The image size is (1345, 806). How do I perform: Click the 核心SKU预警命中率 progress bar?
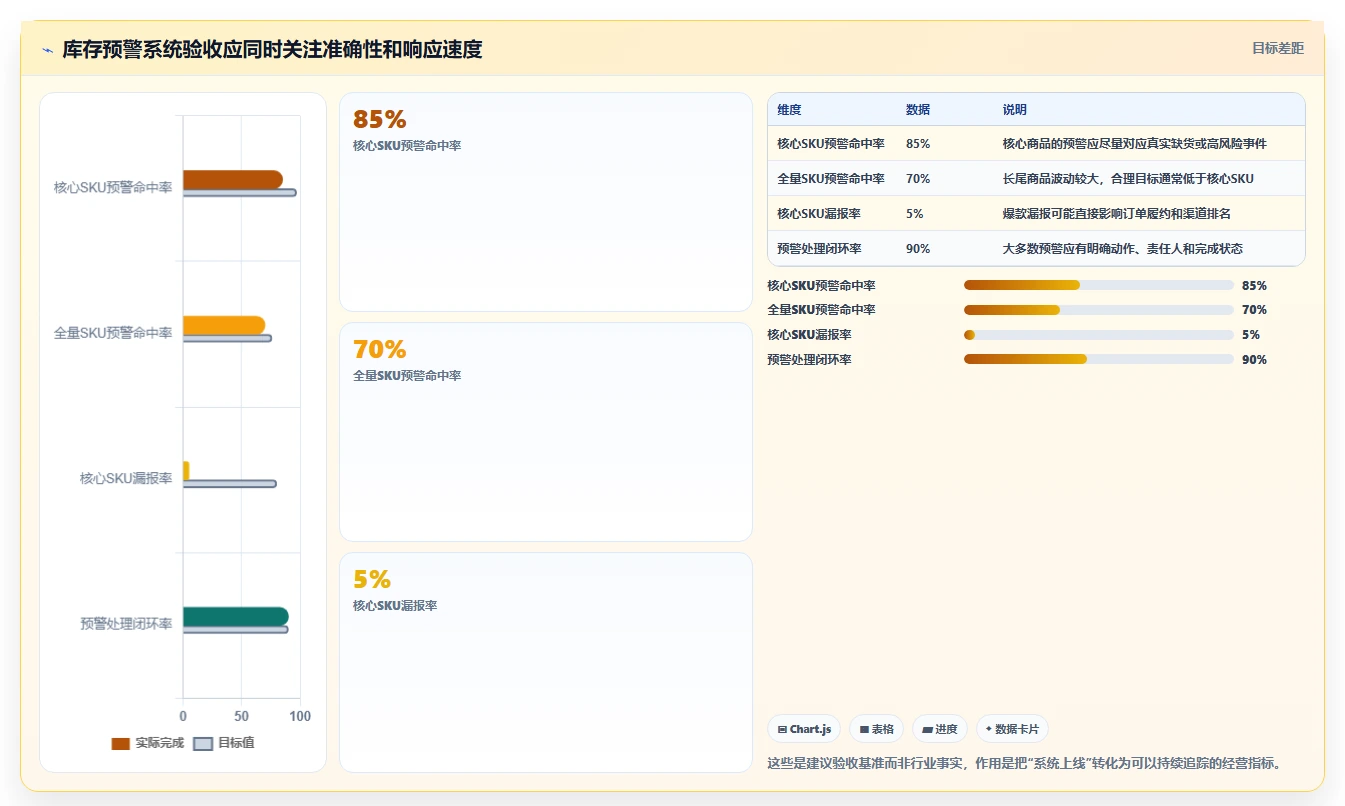[x=1098, y=285]
